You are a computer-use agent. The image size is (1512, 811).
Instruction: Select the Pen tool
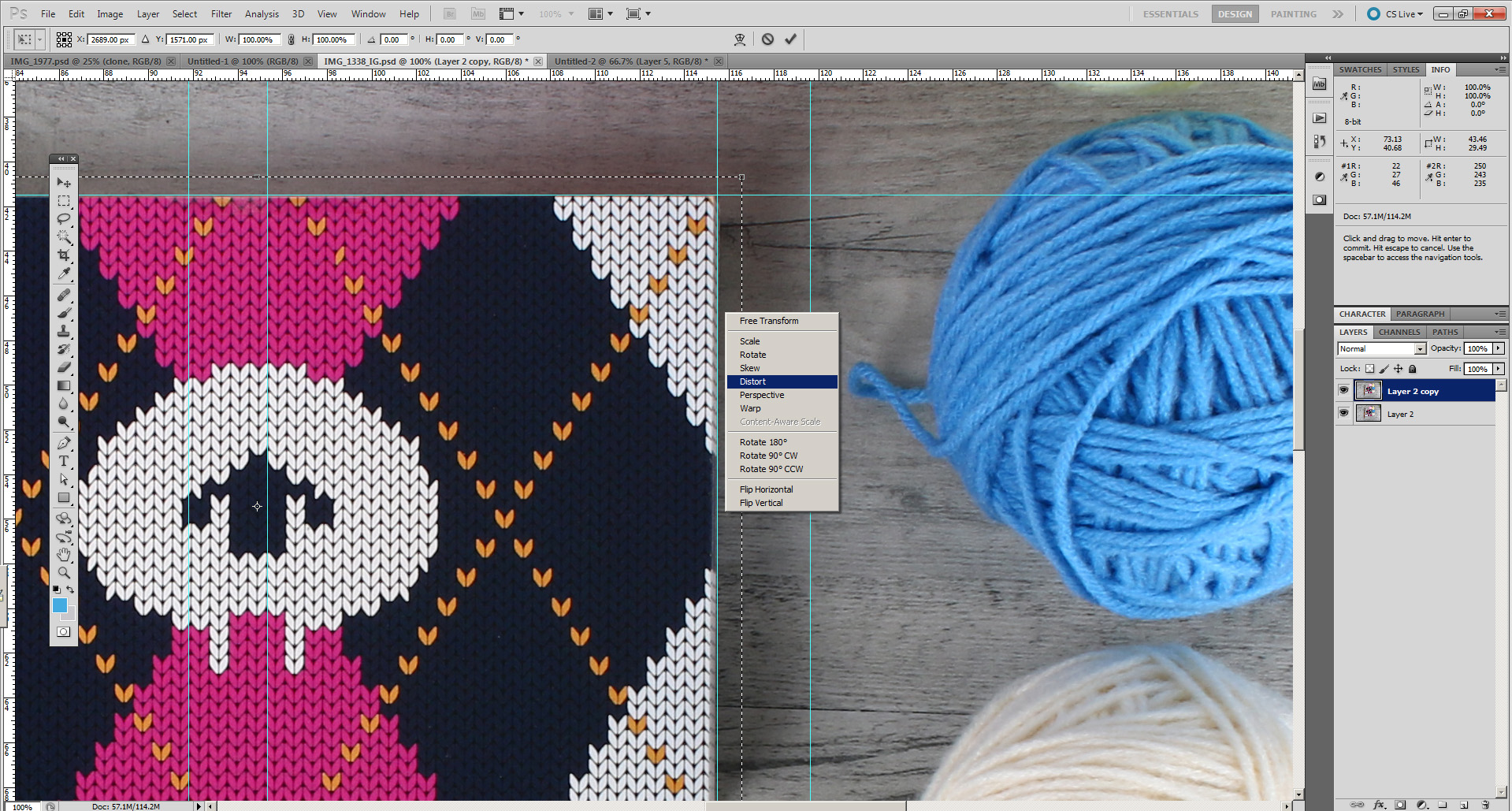point(64,443)
